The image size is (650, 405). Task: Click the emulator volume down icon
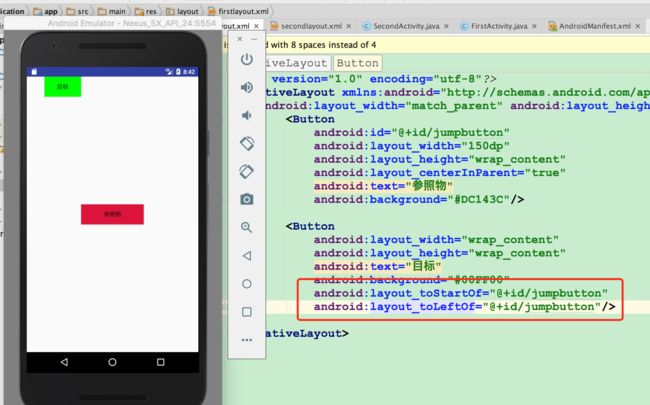tap(247, 115)
